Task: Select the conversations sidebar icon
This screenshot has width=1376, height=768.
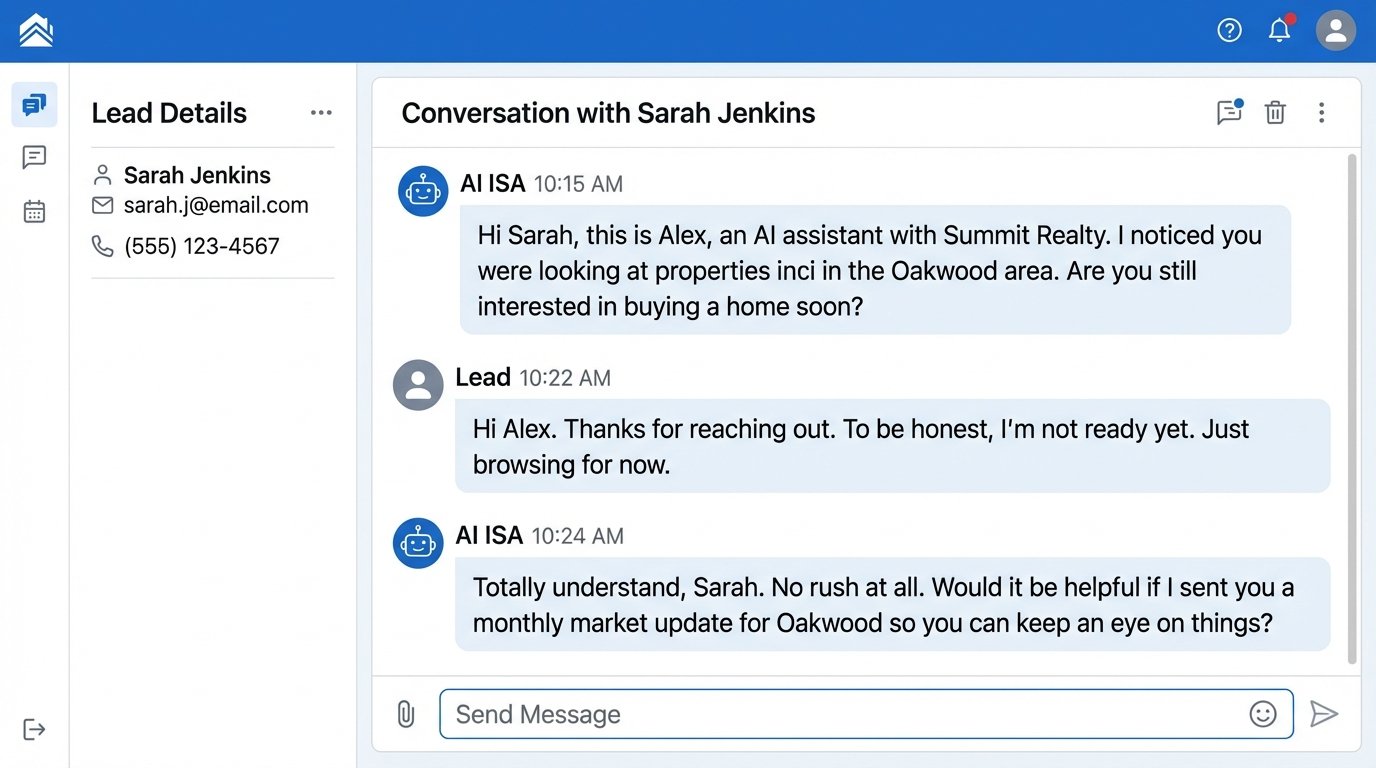Action: [x=34, y=105]
